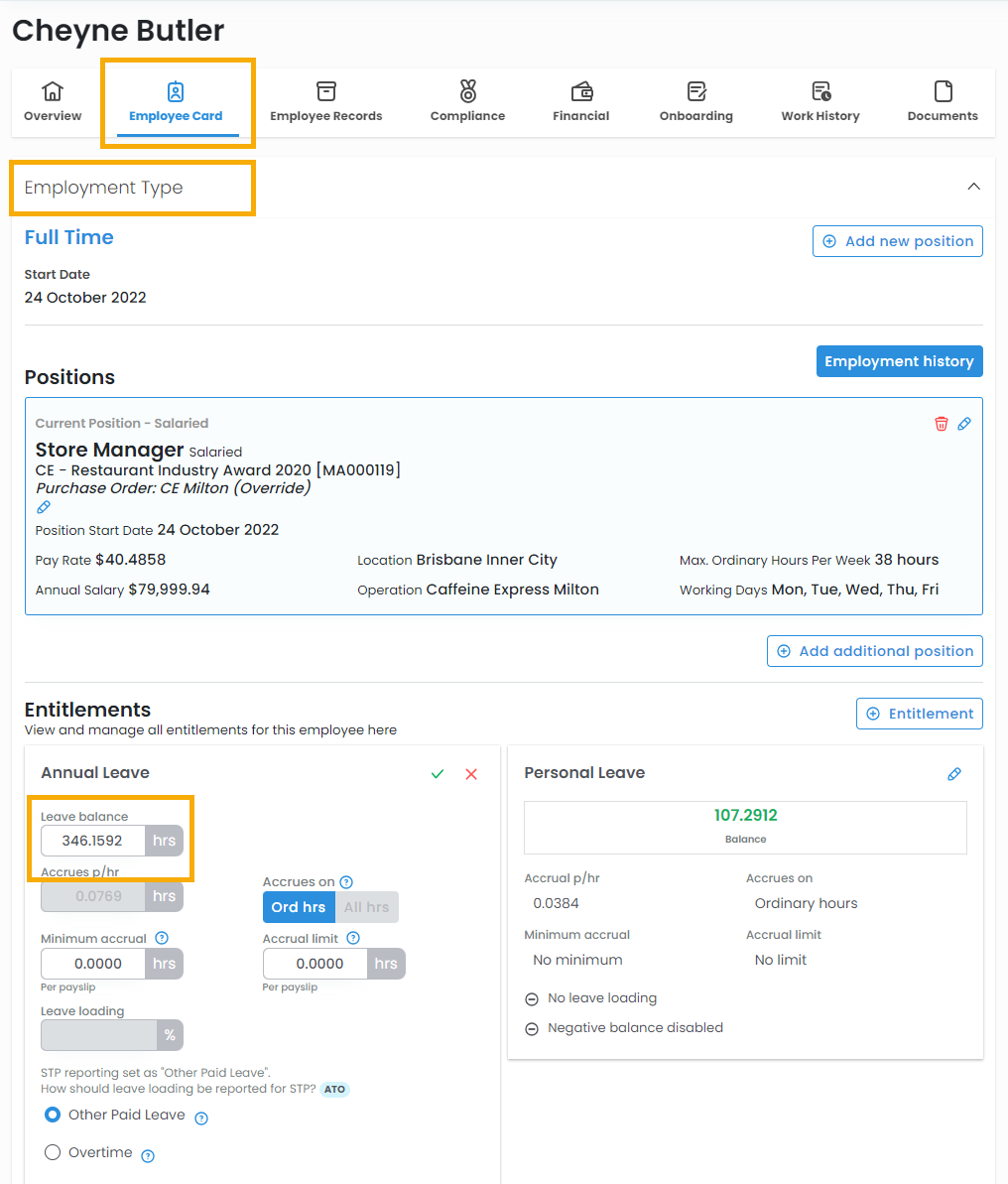Edit Personal Leave entitlement pencil icon
The width and height of the screenshot is (1008, 1184).
point(954,774)
